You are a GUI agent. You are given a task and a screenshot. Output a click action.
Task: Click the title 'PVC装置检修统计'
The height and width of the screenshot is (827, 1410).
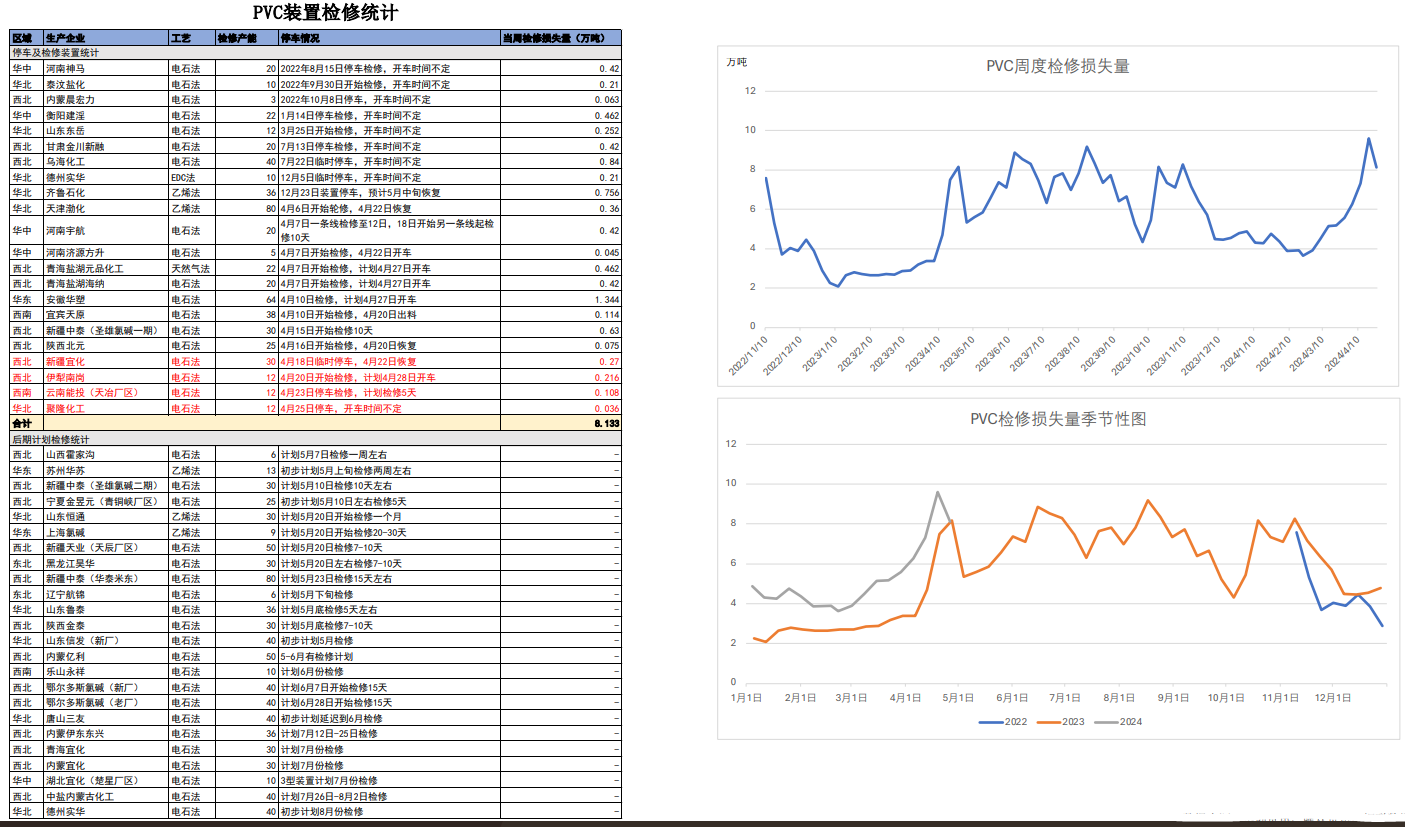point(324,13)
